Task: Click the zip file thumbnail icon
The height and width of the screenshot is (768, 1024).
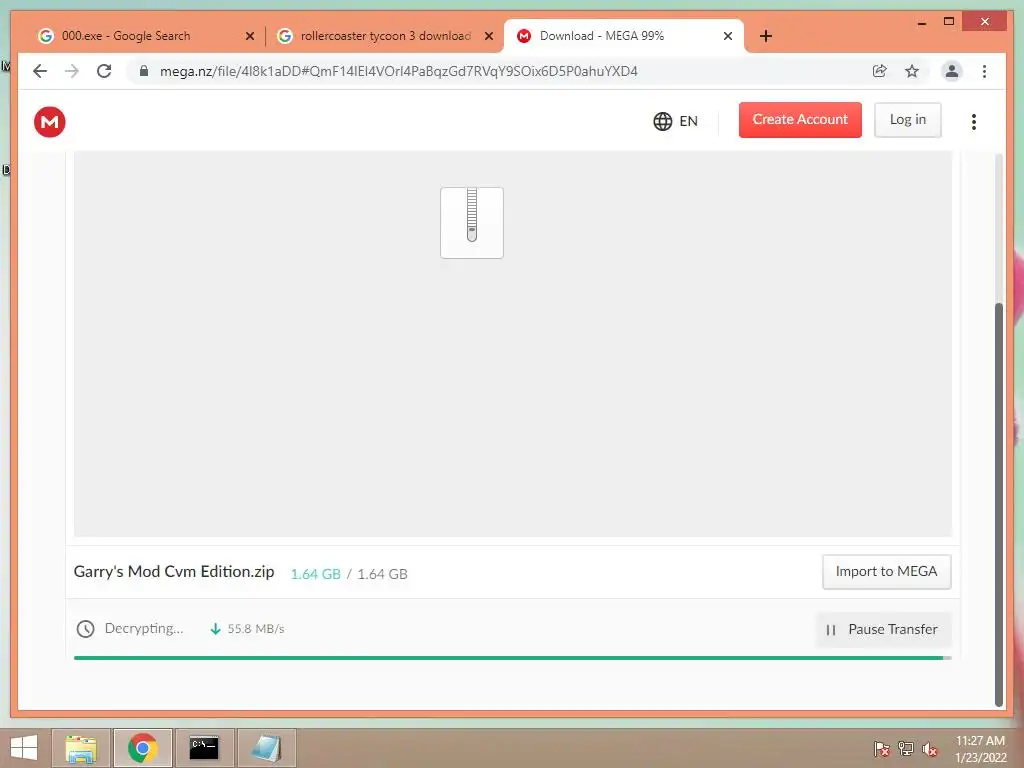Action: (472, 223)
